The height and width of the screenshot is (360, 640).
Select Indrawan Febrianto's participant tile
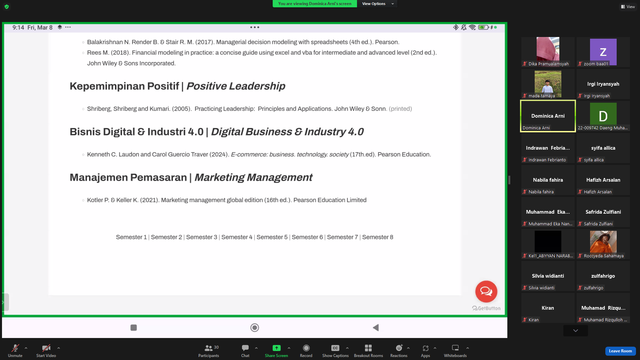548,148
